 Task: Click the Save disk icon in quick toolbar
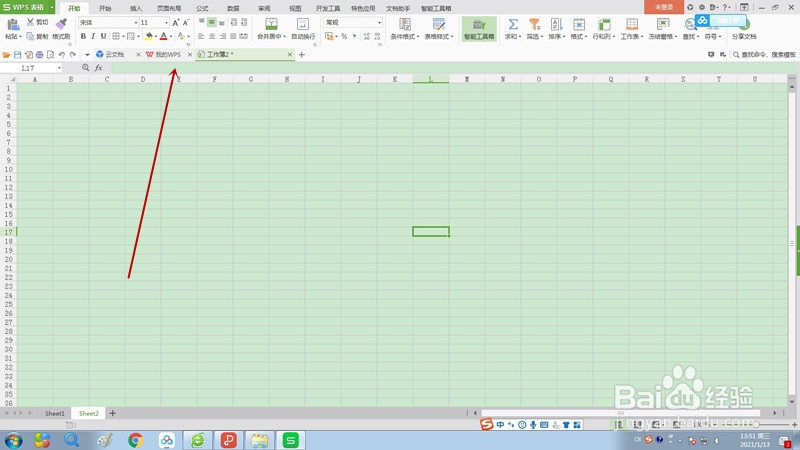click(17, 55)
